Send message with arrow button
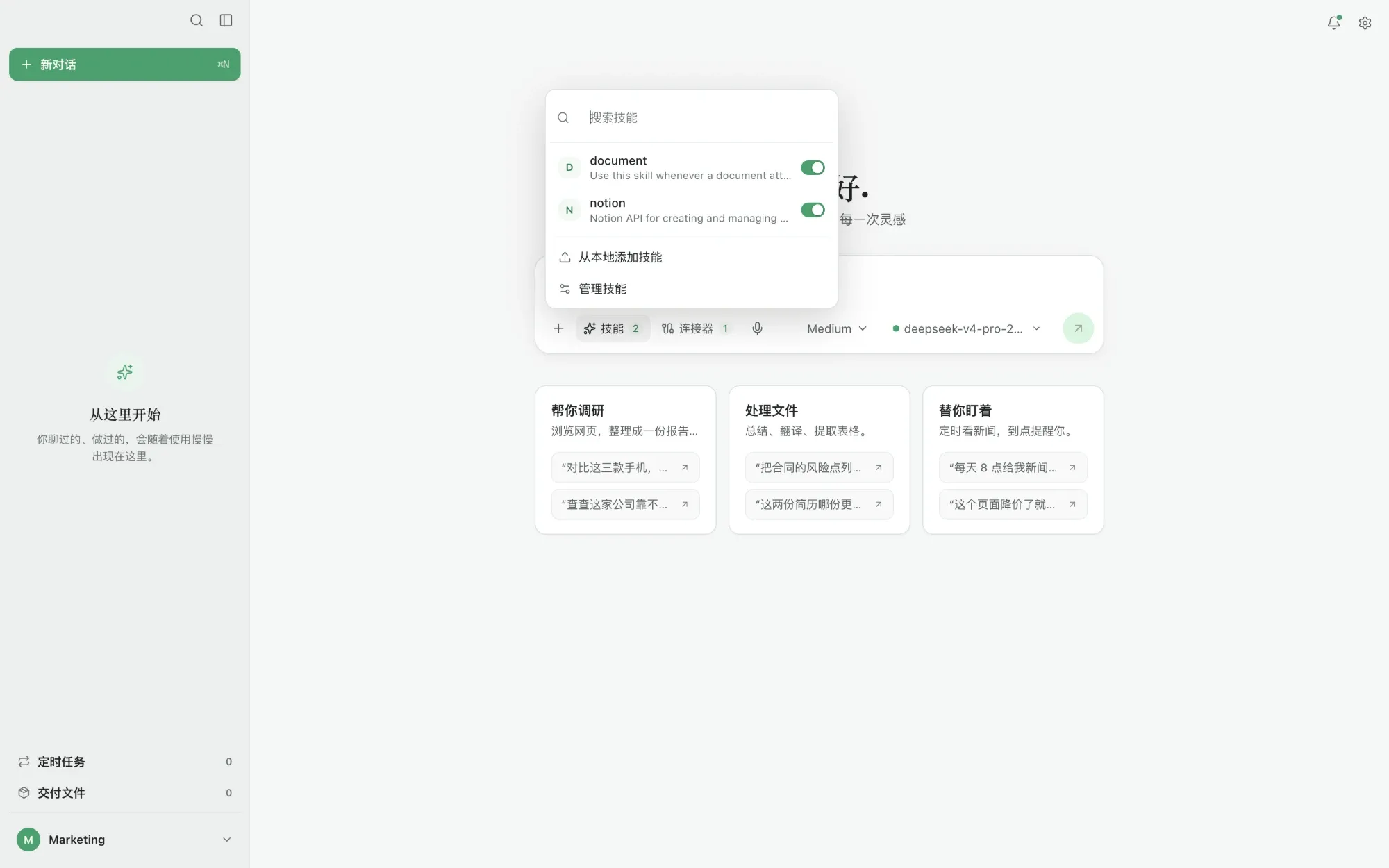This screenshot has height=868, width=1389. click(1078, 328)
